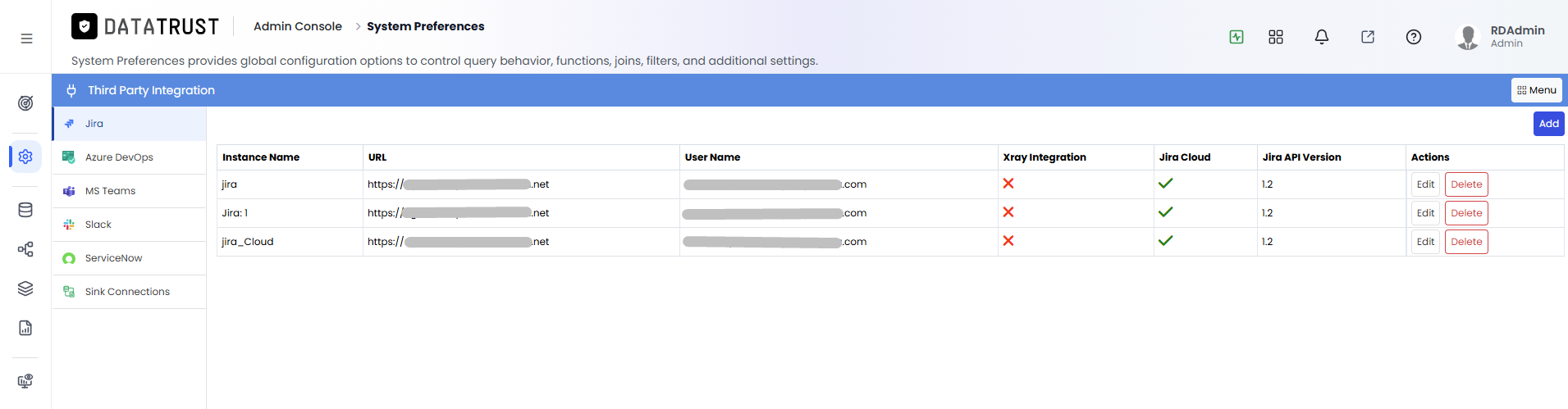Open the help question mark icon
This screenshot has height=409, width=1568.
coord(1414,37)
